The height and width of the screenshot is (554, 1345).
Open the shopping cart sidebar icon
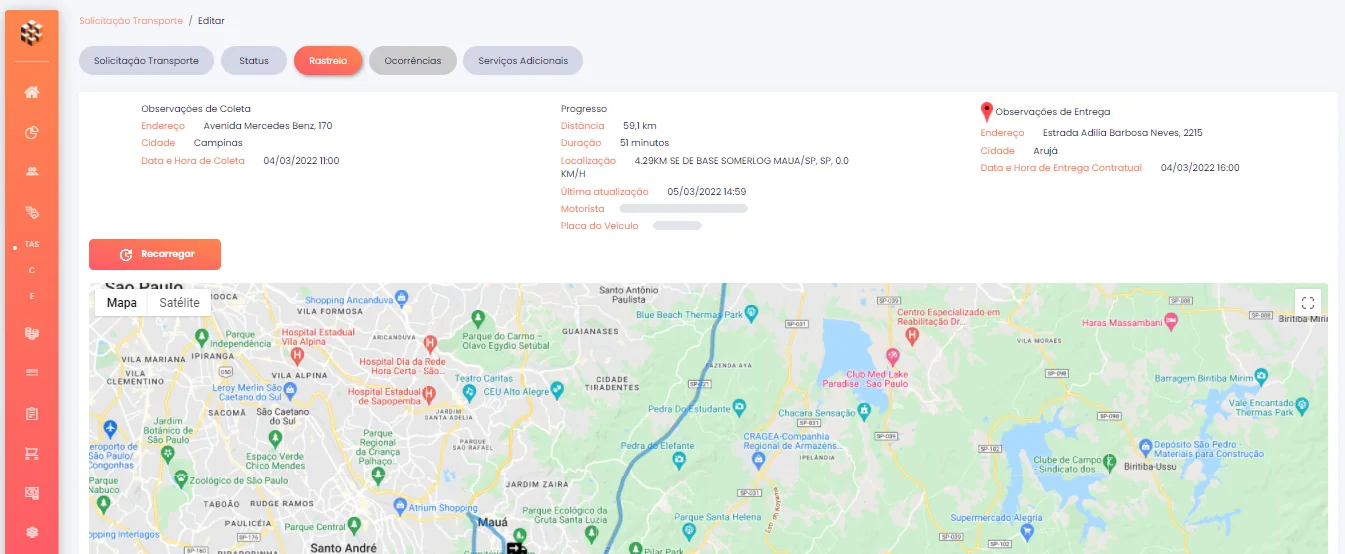(32, 453)
